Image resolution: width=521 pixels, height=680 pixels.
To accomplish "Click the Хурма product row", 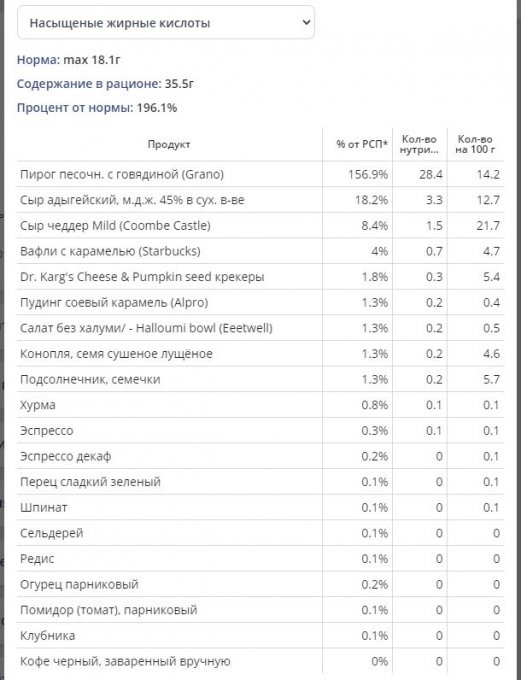I will (260, 405).
